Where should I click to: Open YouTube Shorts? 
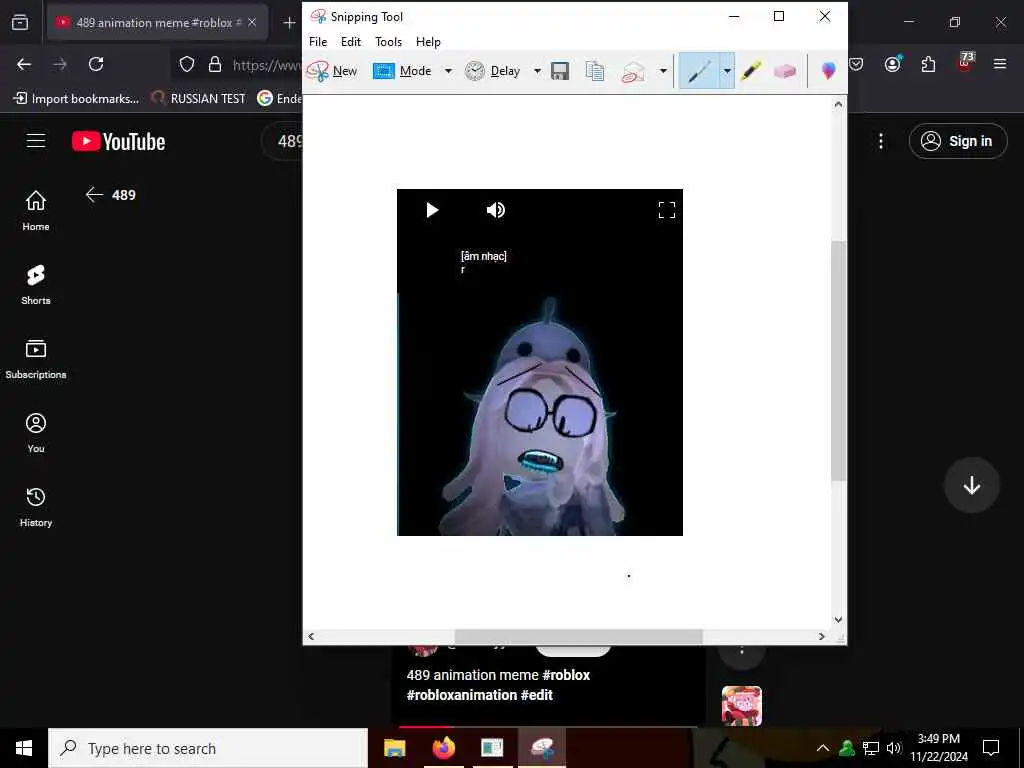(36, 285)
